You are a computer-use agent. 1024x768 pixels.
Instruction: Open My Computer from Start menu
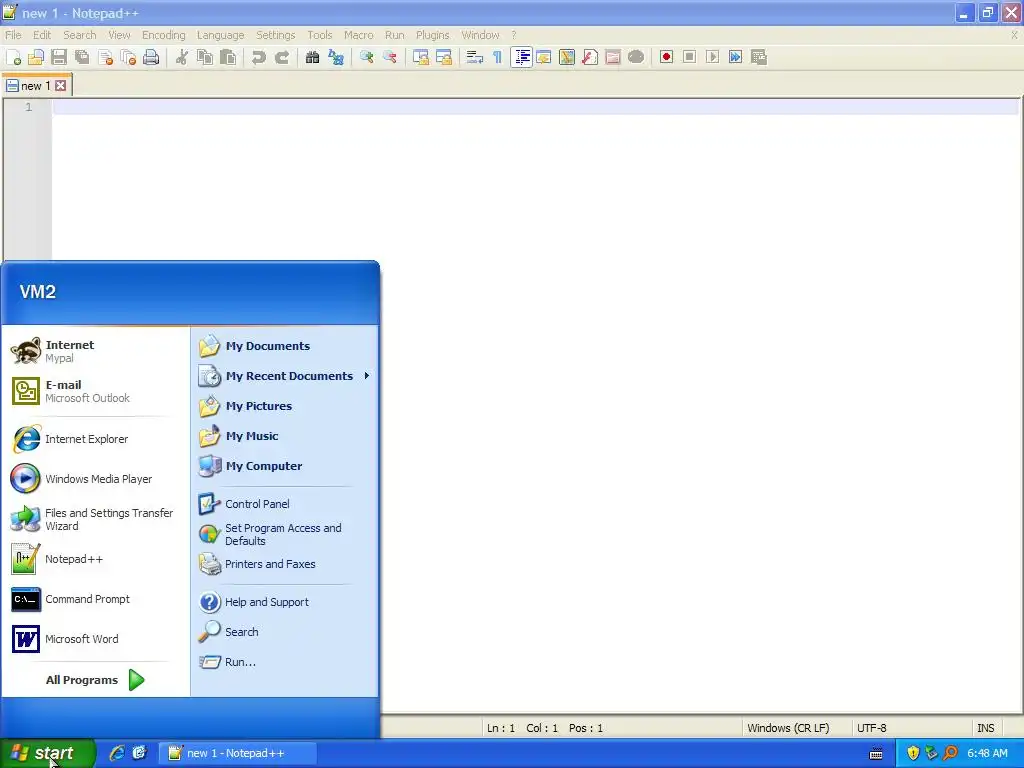coord(285,466)
